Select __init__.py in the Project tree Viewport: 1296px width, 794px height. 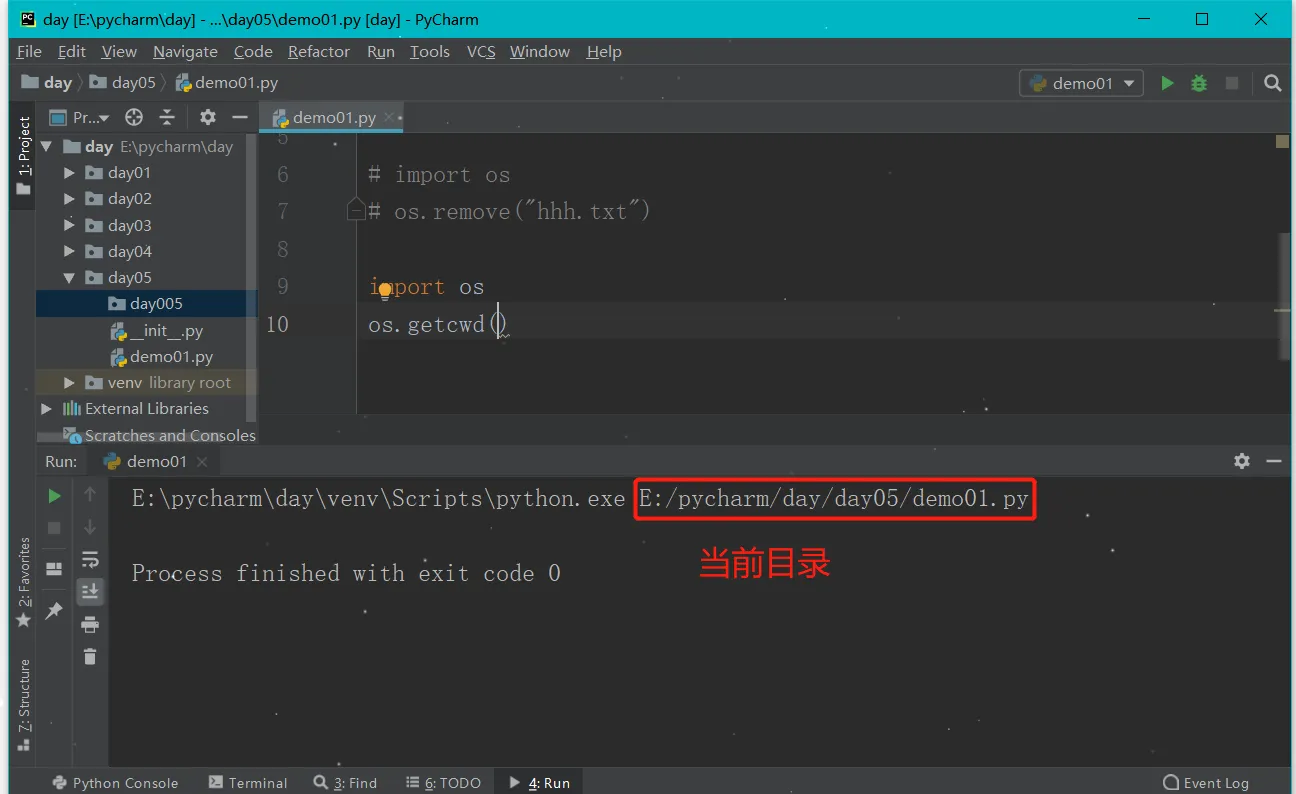click(156, 330)
